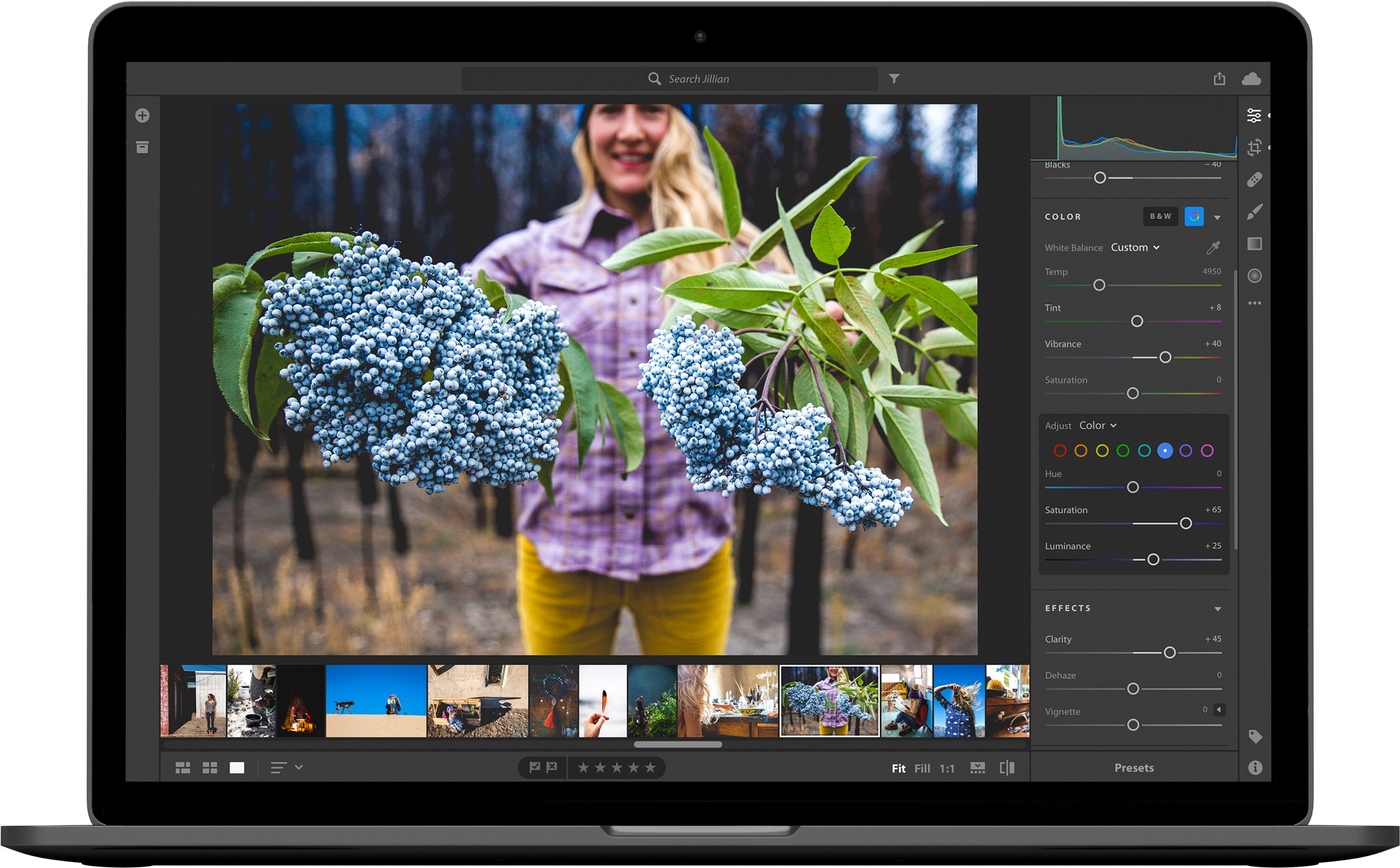Screen dimensions: 1400x868
Task: Click the cloud sync status icon
Action: pyautogui.click(x=1251, y=79)
